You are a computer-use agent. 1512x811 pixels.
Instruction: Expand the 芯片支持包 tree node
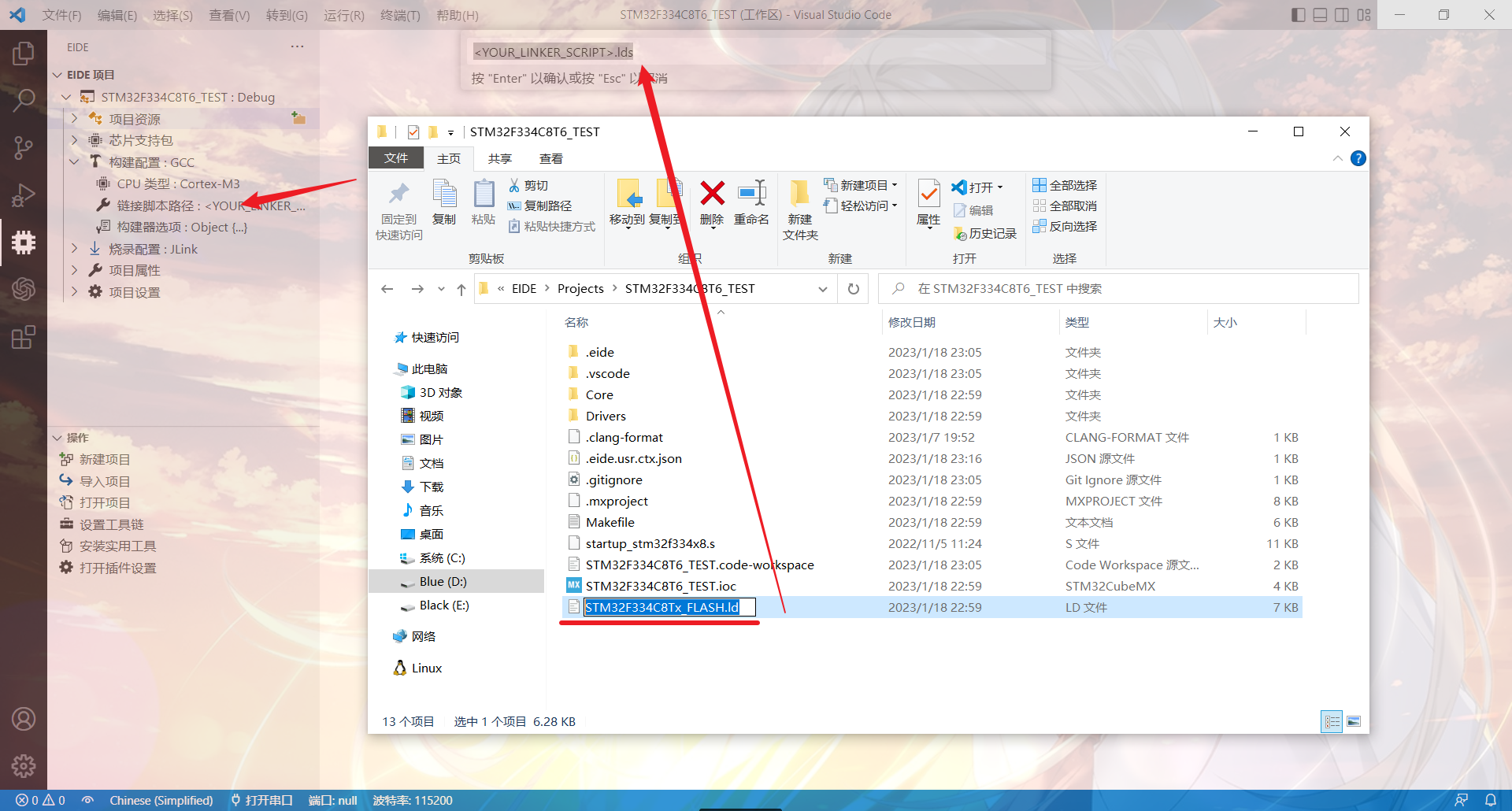(74, 140)
